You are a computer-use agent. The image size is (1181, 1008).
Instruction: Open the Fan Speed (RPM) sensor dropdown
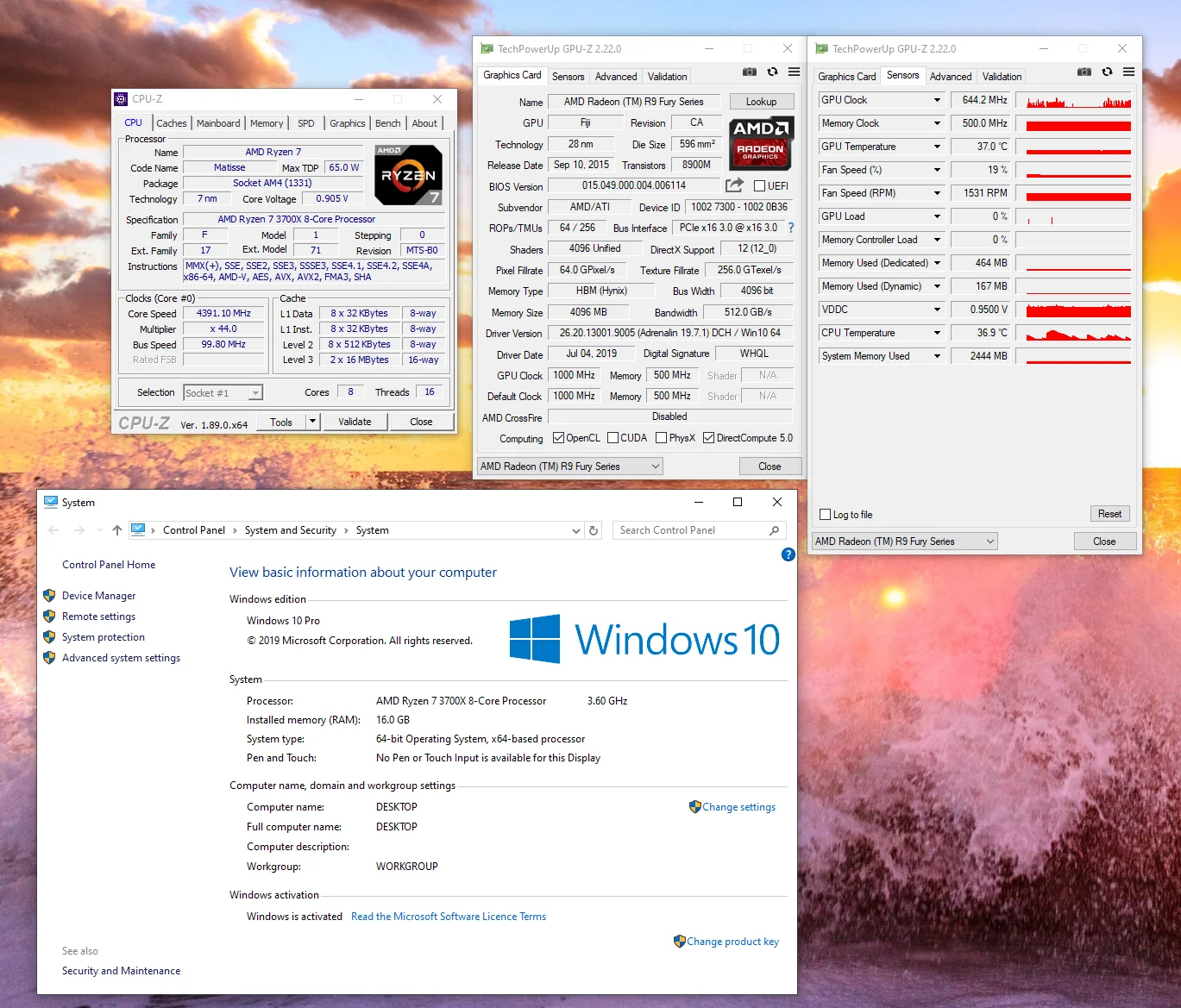point(937,193)
